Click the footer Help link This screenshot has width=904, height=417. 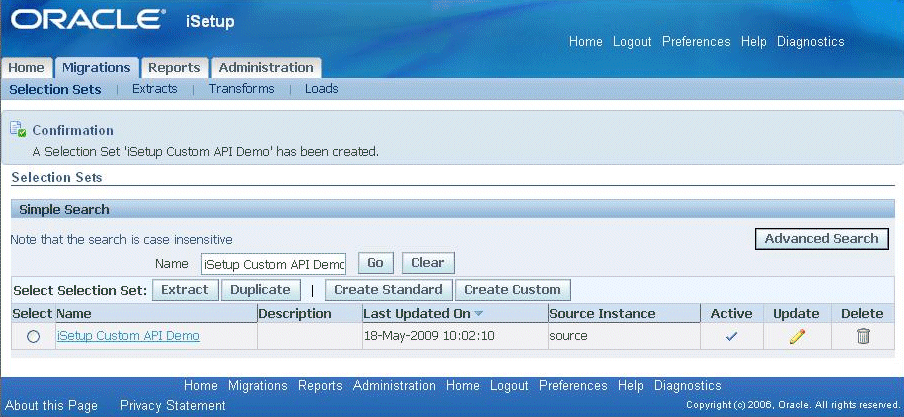click(x=631, y=386)
